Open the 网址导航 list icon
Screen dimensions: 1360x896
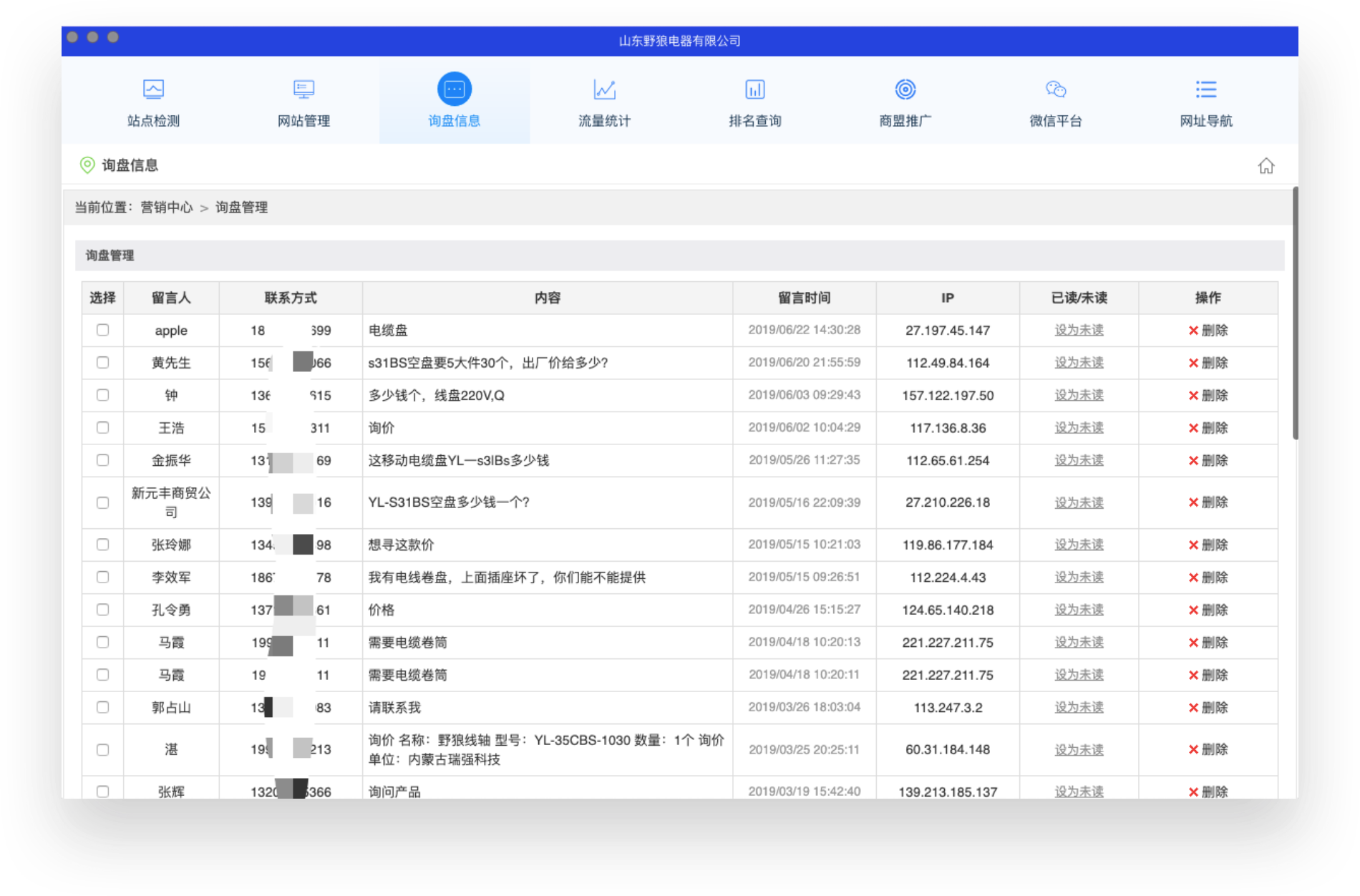click(x=1205, y=89)
